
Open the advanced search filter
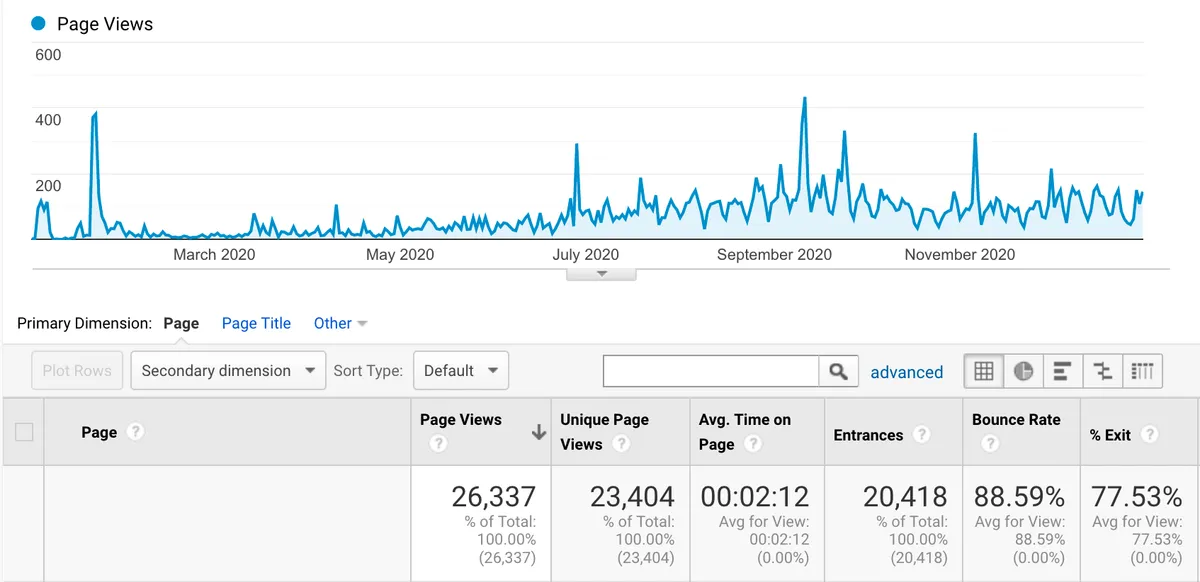point(906,371)
